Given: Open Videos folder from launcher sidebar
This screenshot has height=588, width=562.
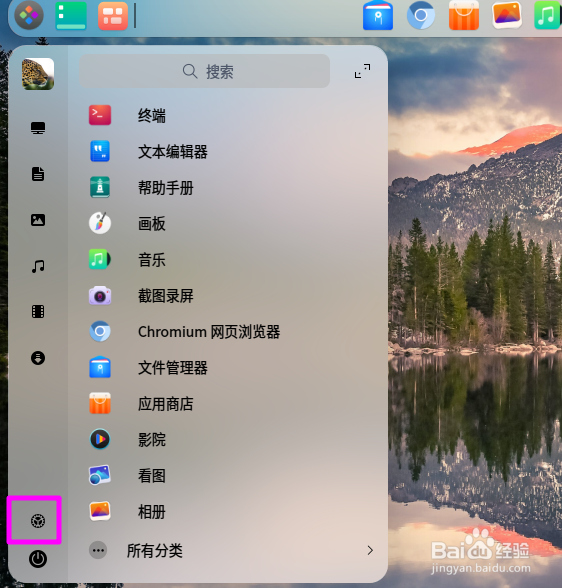Looking at the screenshot, I should [38, 312].
